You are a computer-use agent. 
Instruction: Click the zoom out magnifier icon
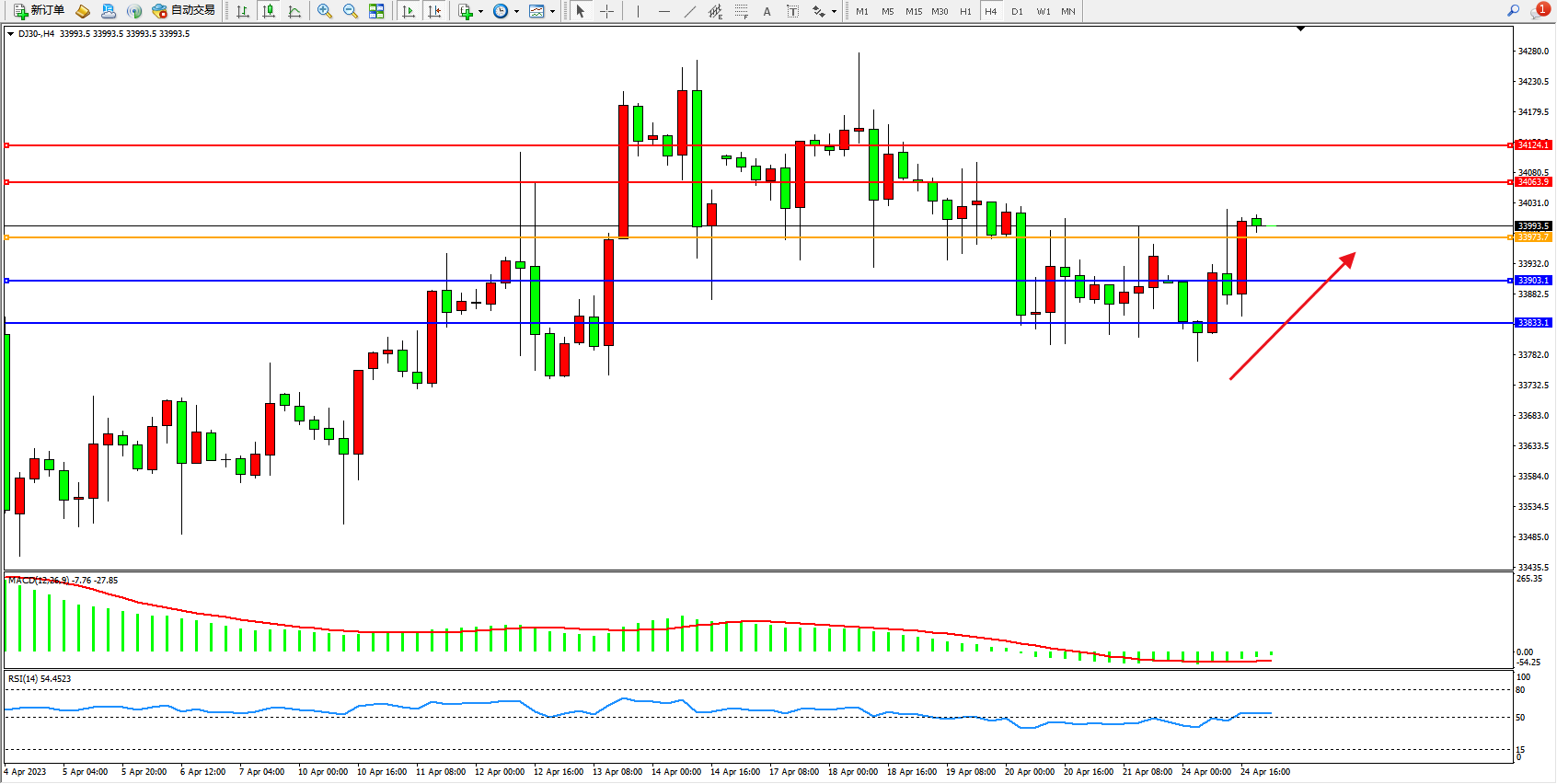point(351,11)
